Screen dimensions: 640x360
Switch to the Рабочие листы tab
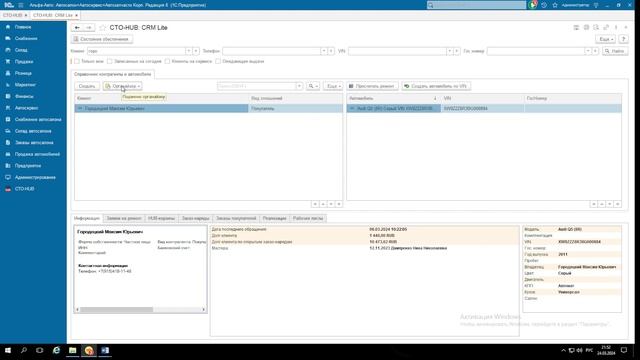click(308, 218)
